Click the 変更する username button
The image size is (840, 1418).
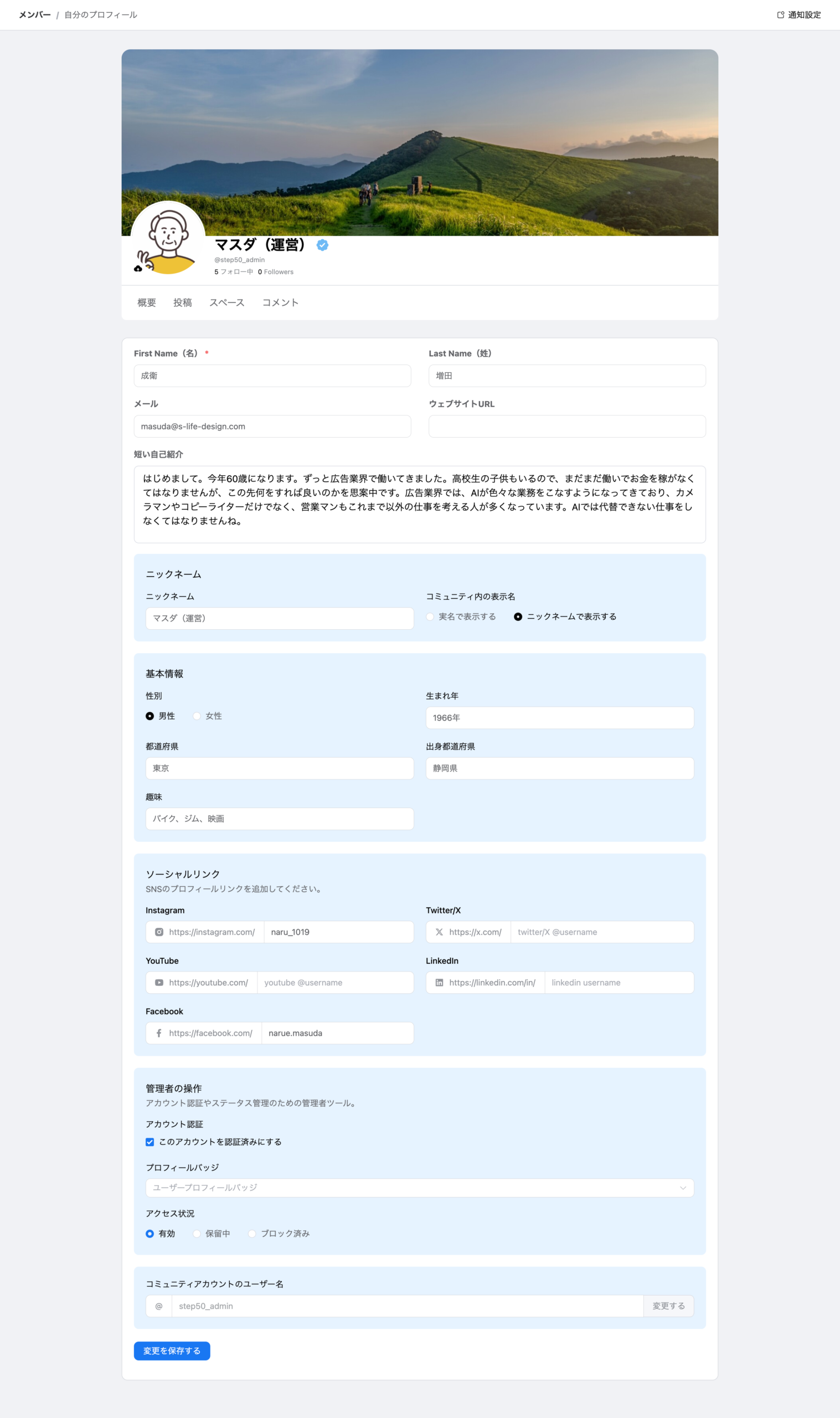668,1306
